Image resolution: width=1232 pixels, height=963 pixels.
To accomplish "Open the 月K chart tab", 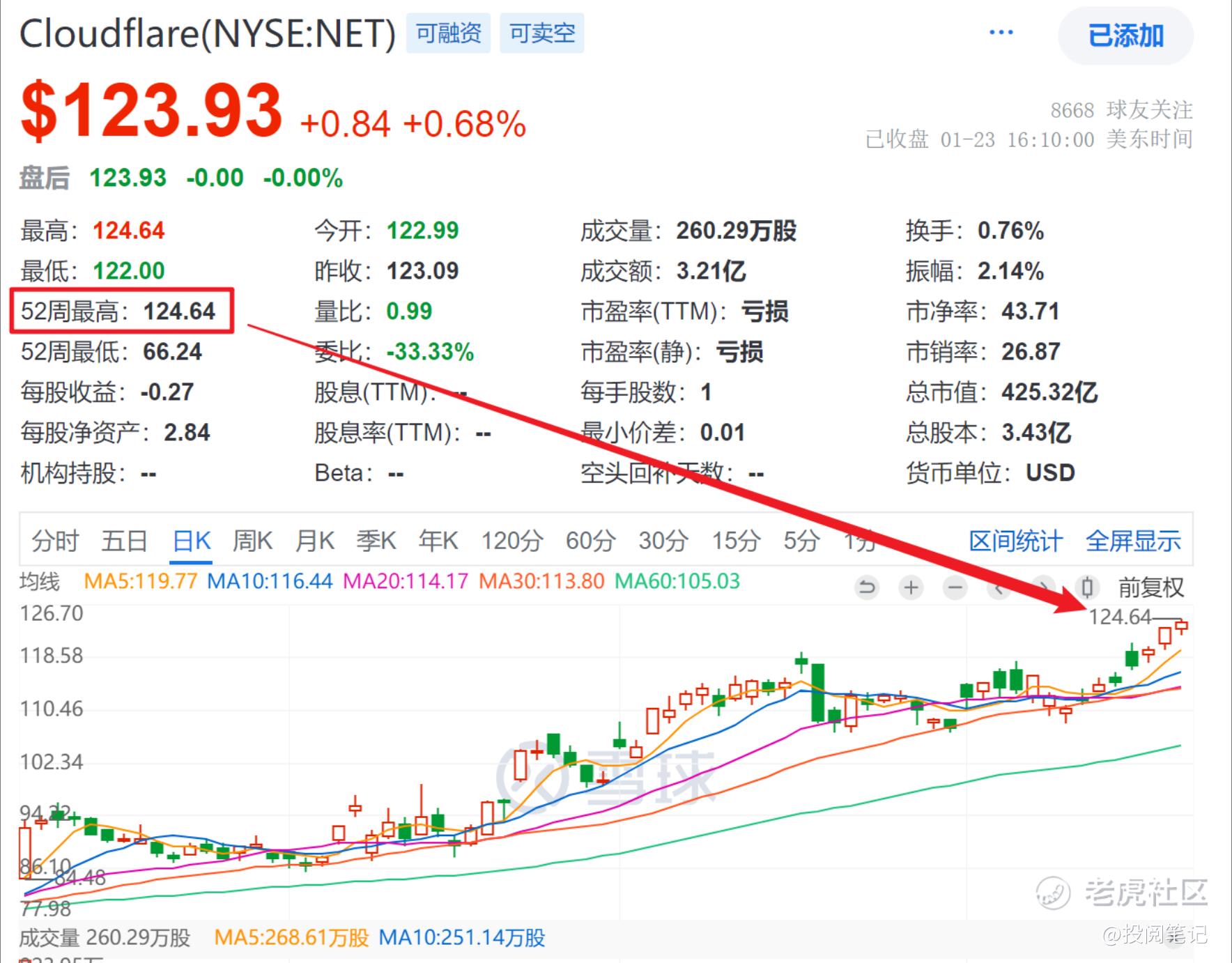I will point(314,541).
